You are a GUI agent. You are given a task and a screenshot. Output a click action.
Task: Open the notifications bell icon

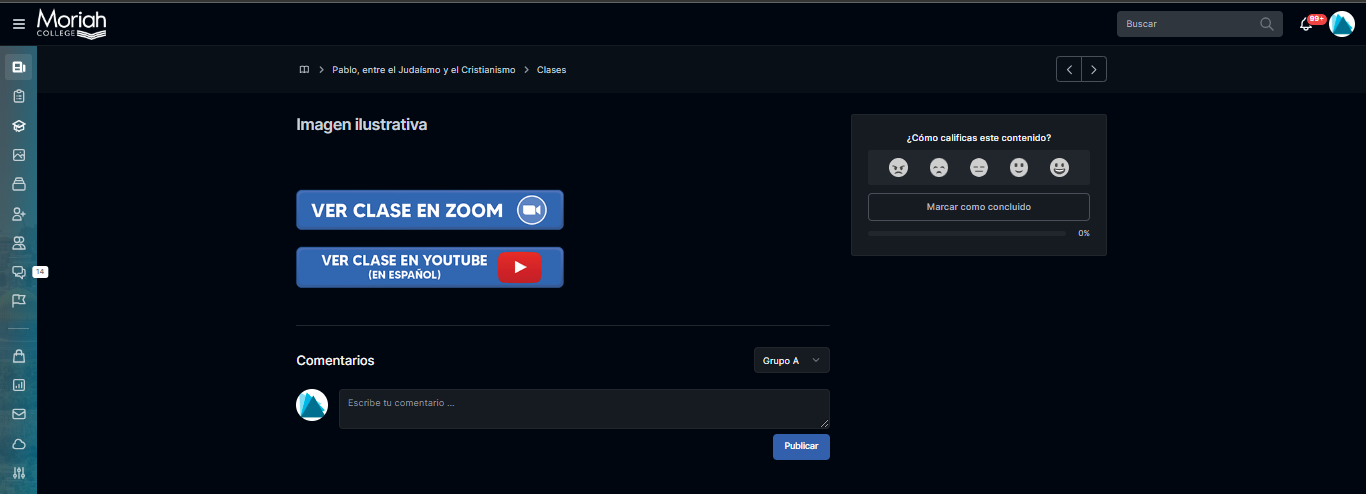click(x=1306, y=24)
